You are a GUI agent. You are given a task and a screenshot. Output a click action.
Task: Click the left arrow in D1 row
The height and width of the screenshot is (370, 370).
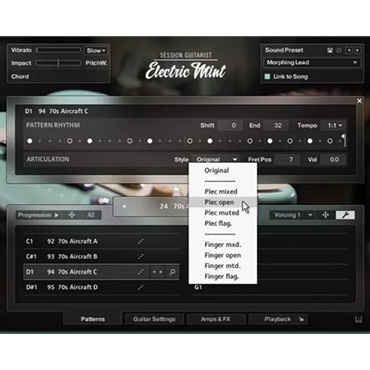pyautogui.click(x=154, y=272)
